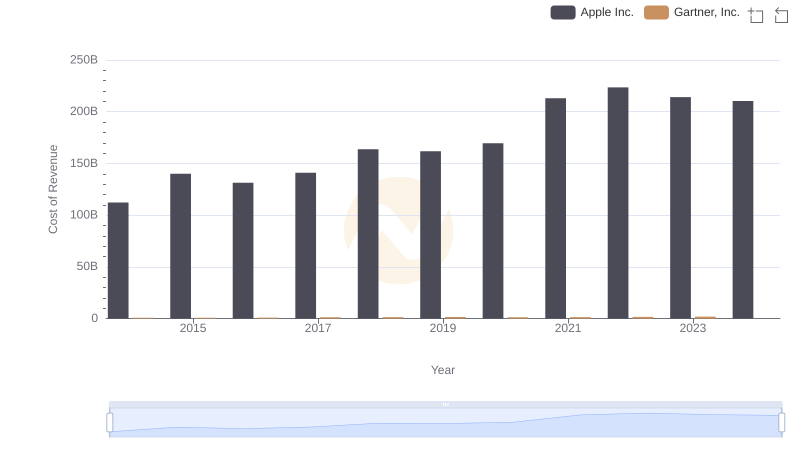Click the data zoom top drag bar

(445, 404)
